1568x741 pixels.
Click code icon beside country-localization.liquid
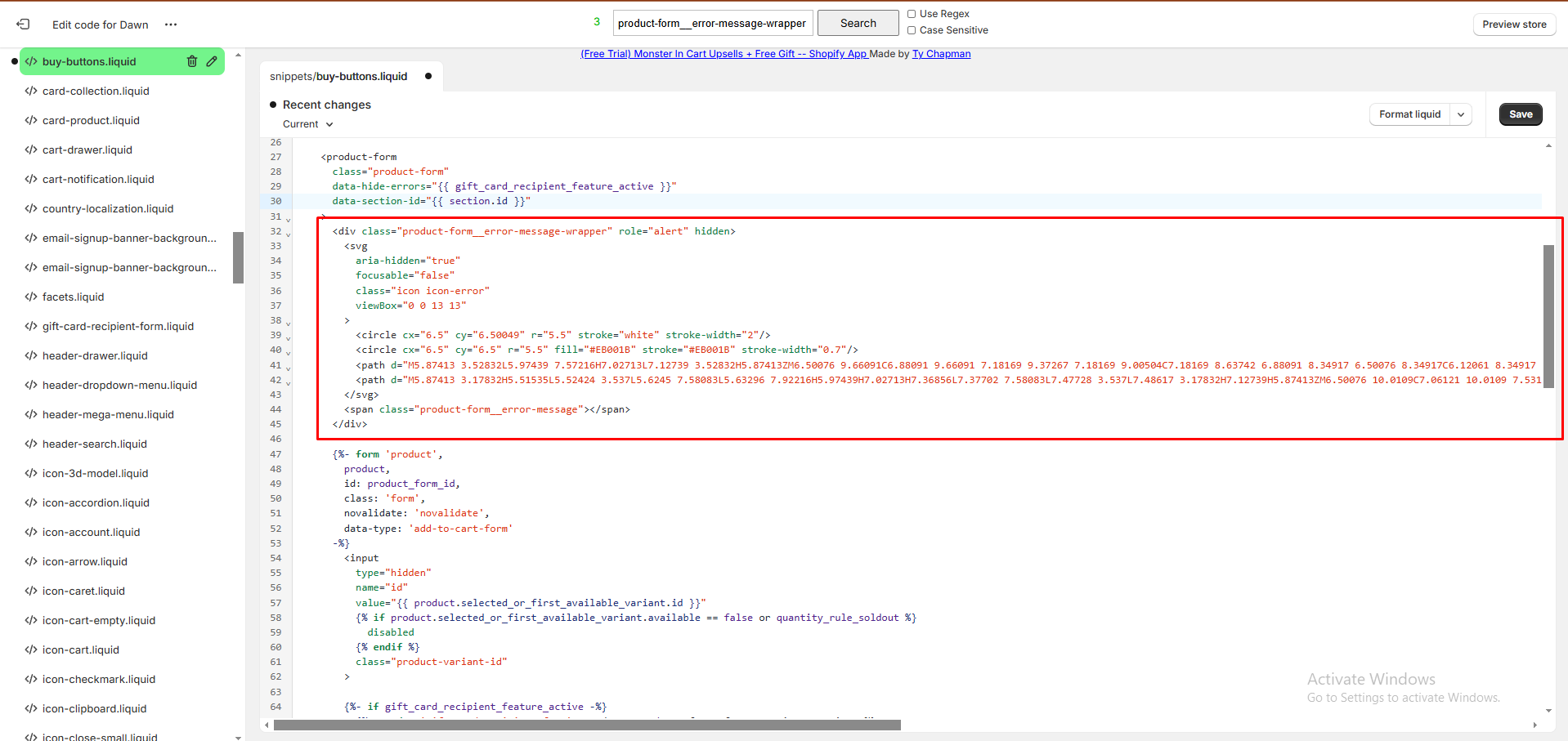click(31, 208)
